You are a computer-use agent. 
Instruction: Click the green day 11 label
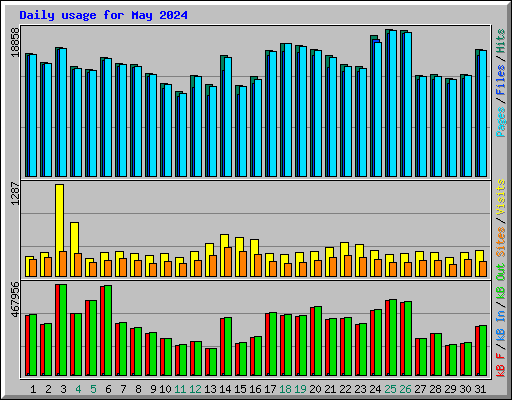tap(180, 389)
